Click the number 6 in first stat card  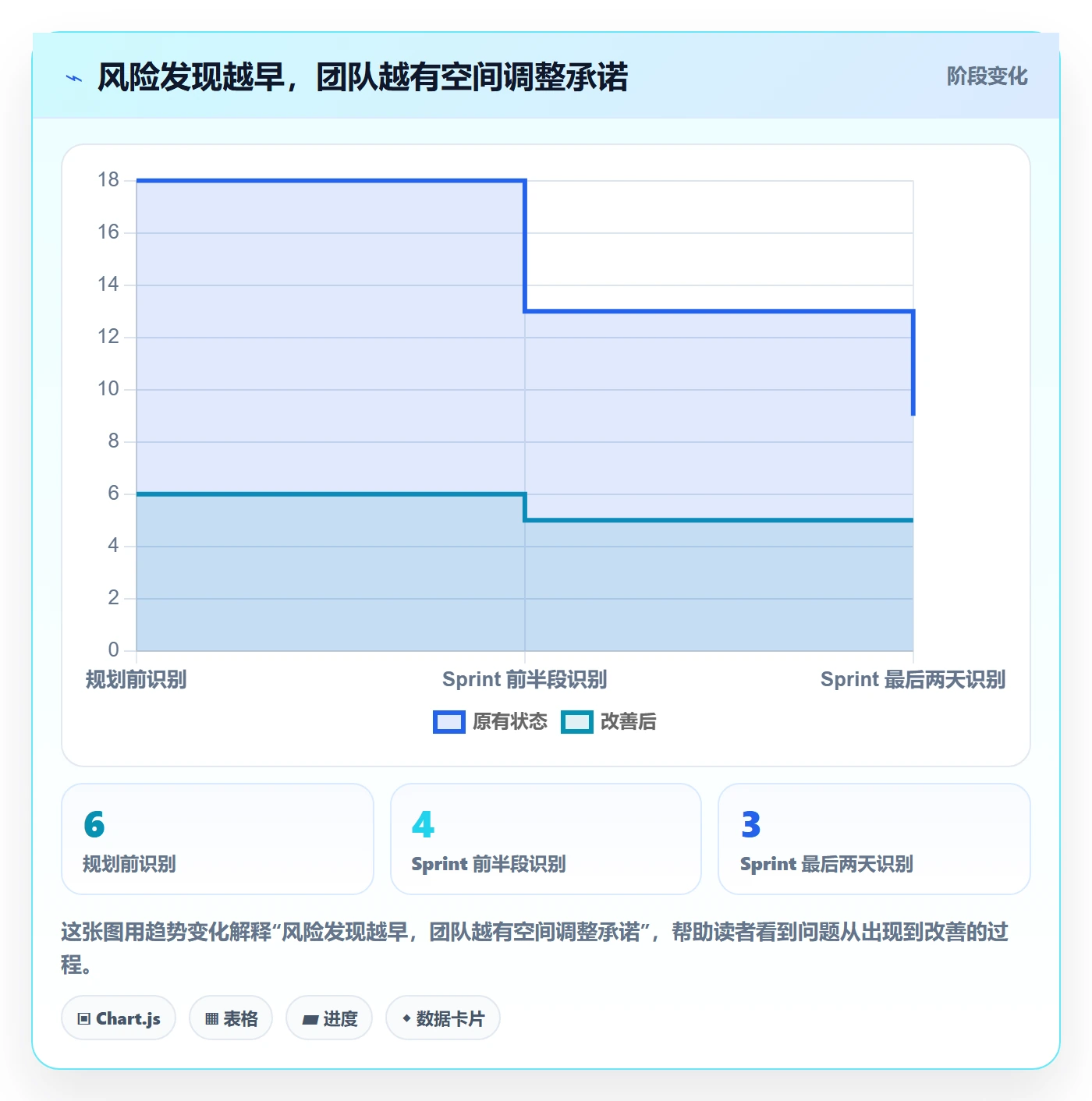tap(94, 824)
